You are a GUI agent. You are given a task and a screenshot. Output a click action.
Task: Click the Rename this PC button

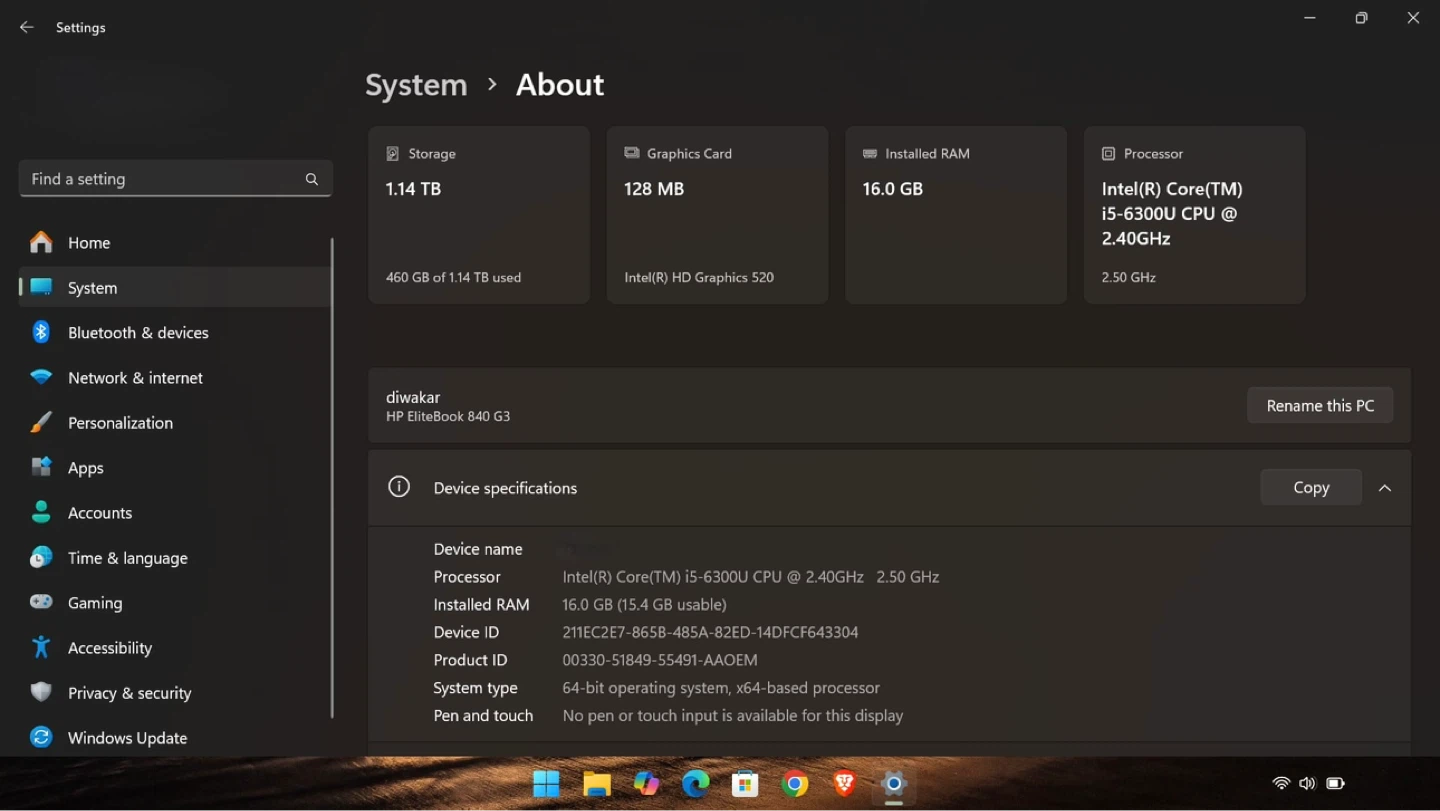(1320, 405)
